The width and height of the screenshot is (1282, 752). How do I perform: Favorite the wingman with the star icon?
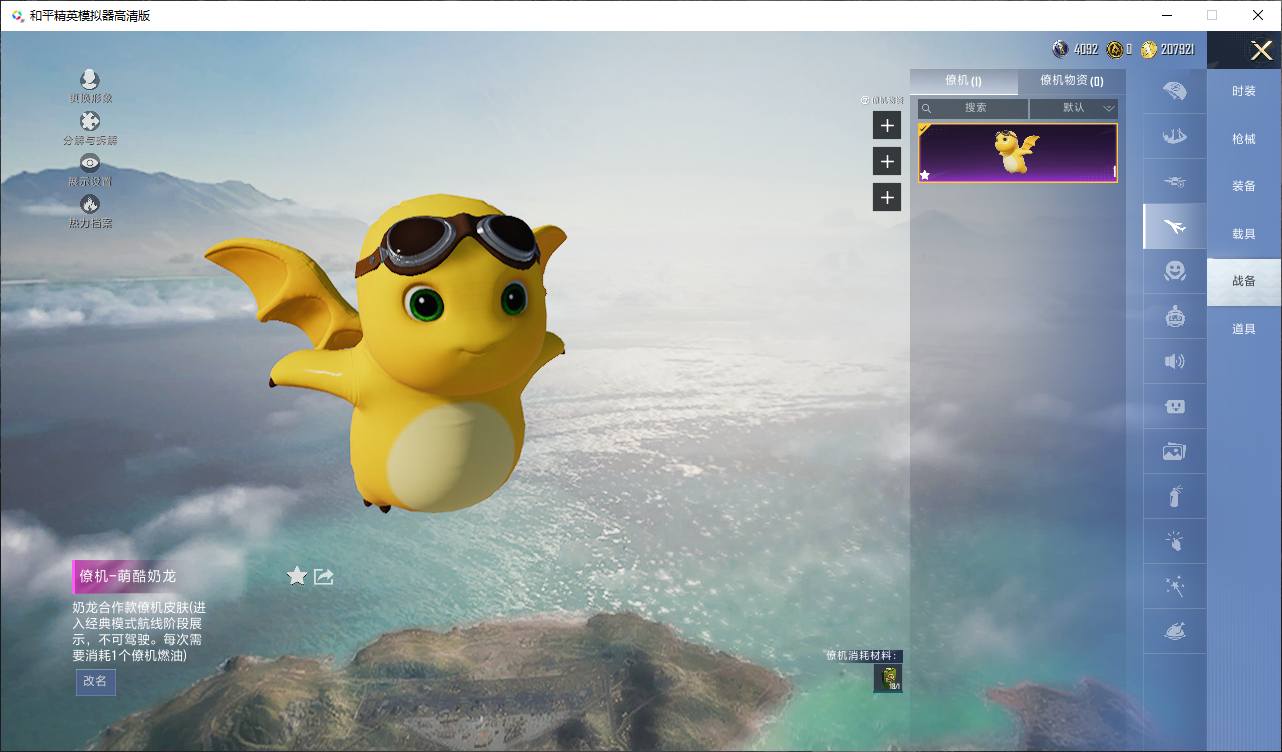297,575
